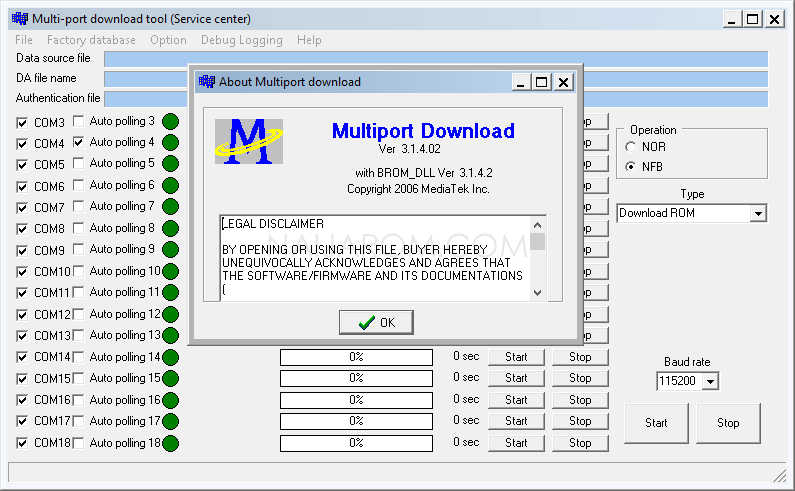Click the green status indicator for COM6
795x491 pixels.
[x=170, y=186]
